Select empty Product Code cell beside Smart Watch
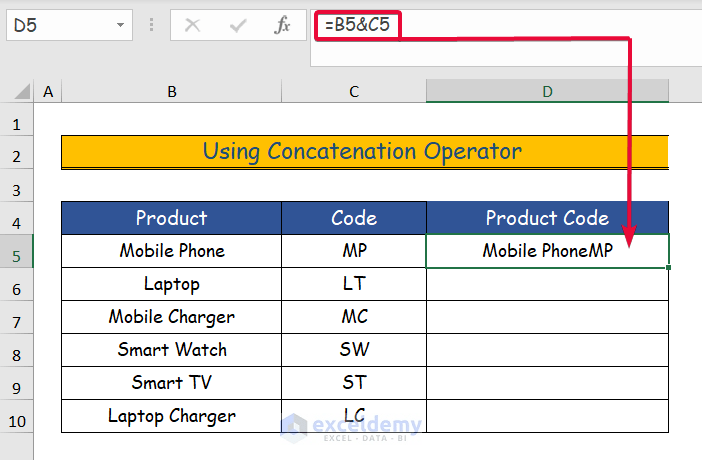 click(547, 350)
